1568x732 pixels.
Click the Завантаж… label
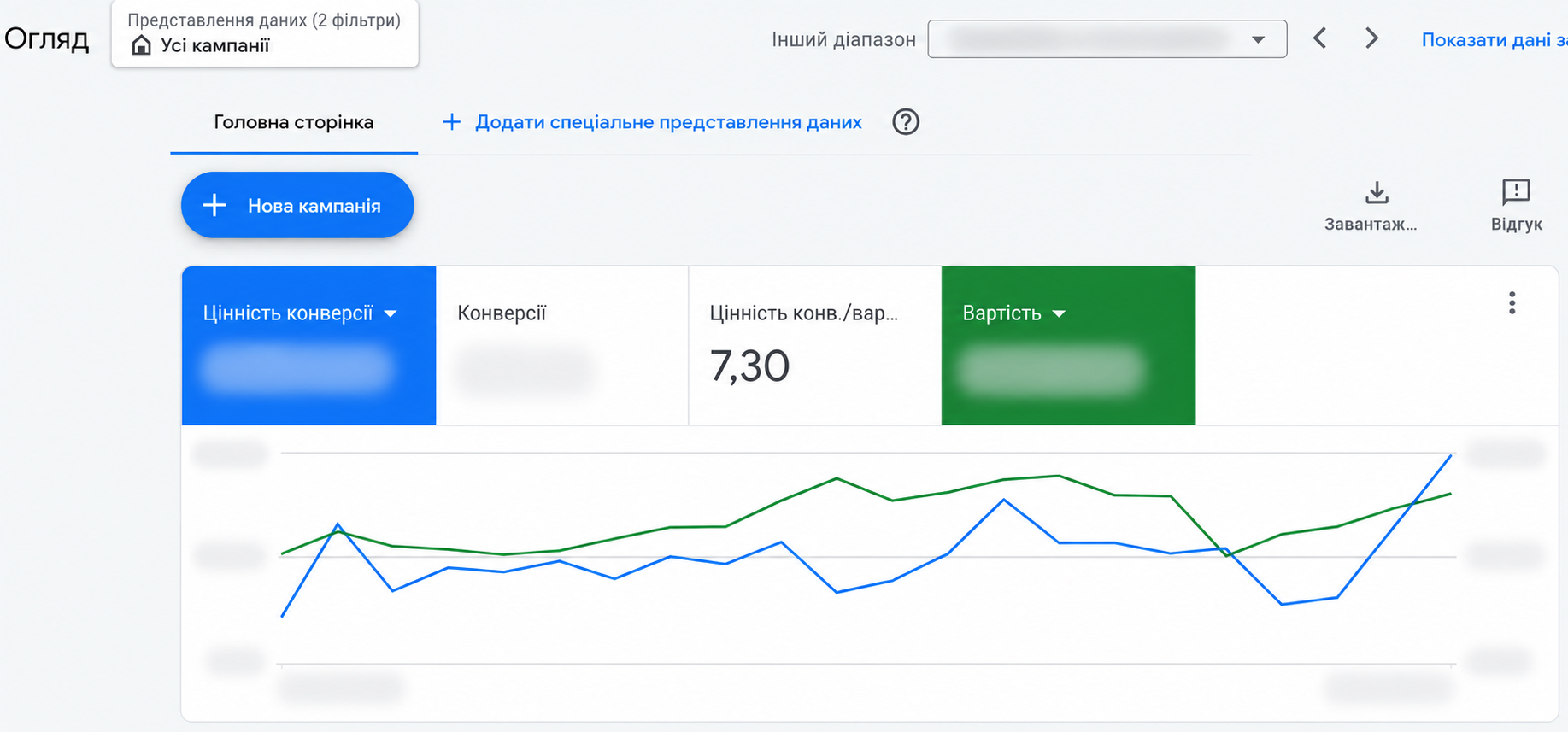click(1371, 225)
